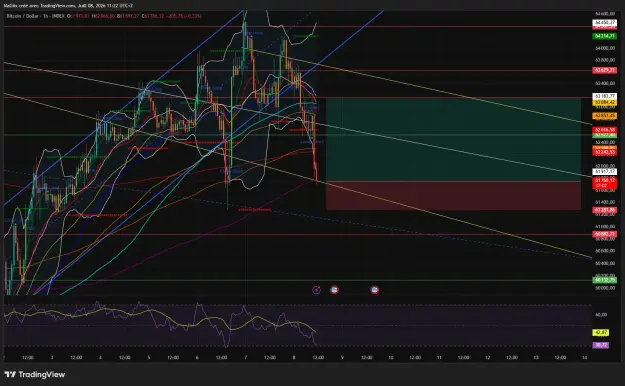Click day 9 on the time axis
This screenshot has width=625, height=386.
[342, 358]
